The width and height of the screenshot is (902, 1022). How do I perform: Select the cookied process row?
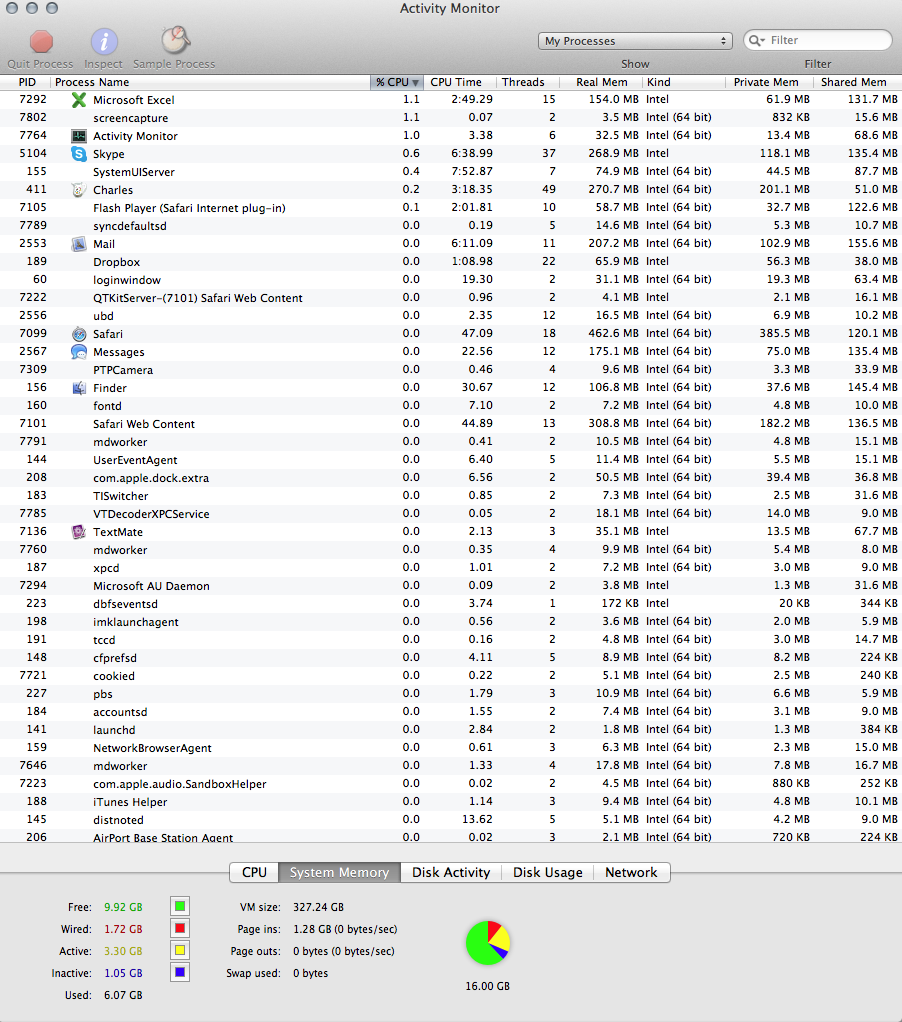click(x=451, y=676)
